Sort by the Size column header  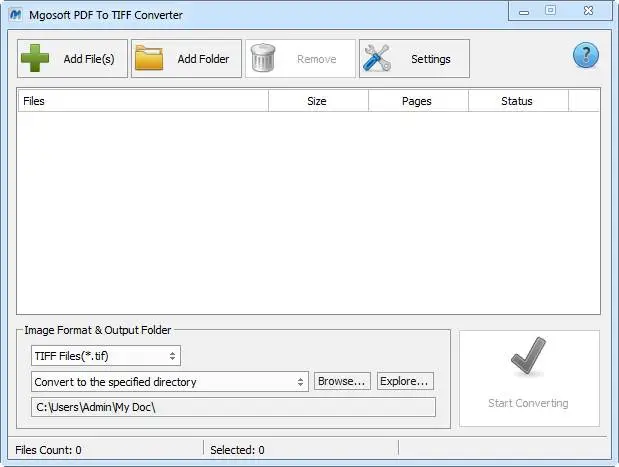318,101
